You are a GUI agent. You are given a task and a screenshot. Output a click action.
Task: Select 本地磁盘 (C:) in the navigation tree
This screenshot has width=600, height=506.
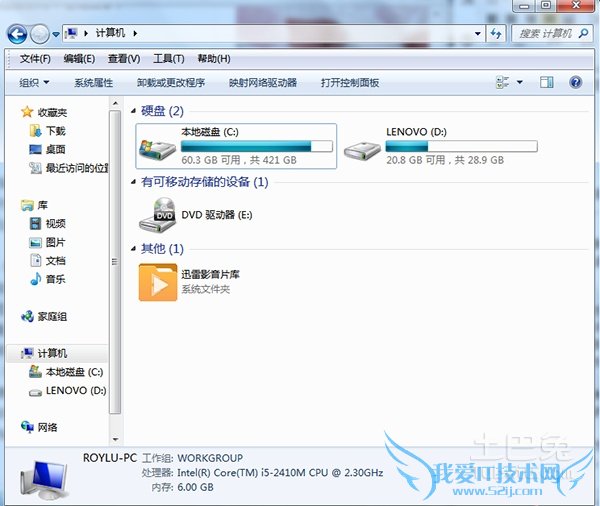pos(66,372)
